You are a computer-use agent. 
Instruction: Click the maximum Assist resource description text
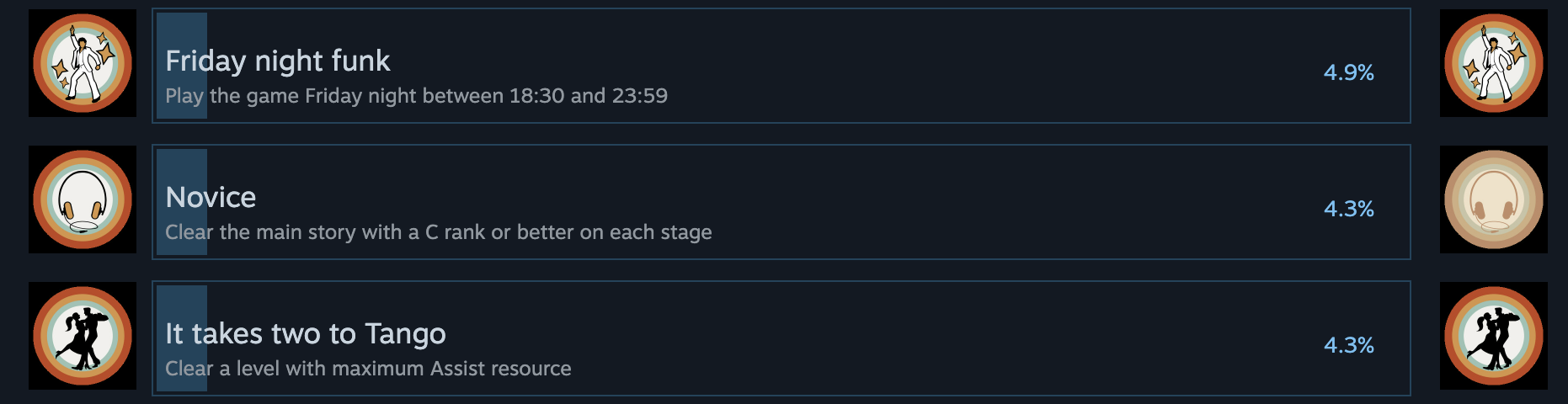coord(368,369)
